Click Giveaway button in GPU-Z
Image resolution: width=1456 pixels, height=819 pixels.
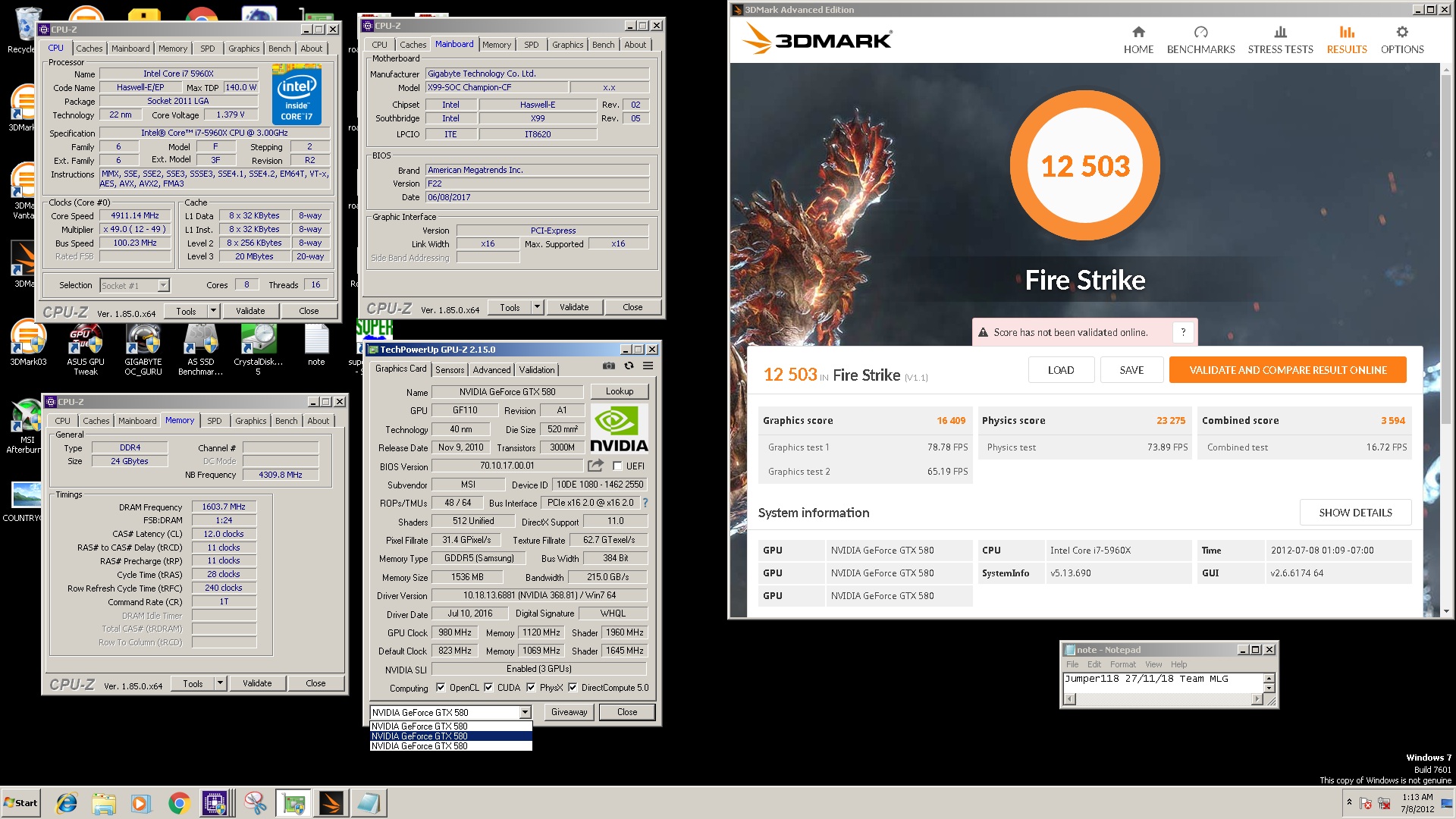click(570, 712)
